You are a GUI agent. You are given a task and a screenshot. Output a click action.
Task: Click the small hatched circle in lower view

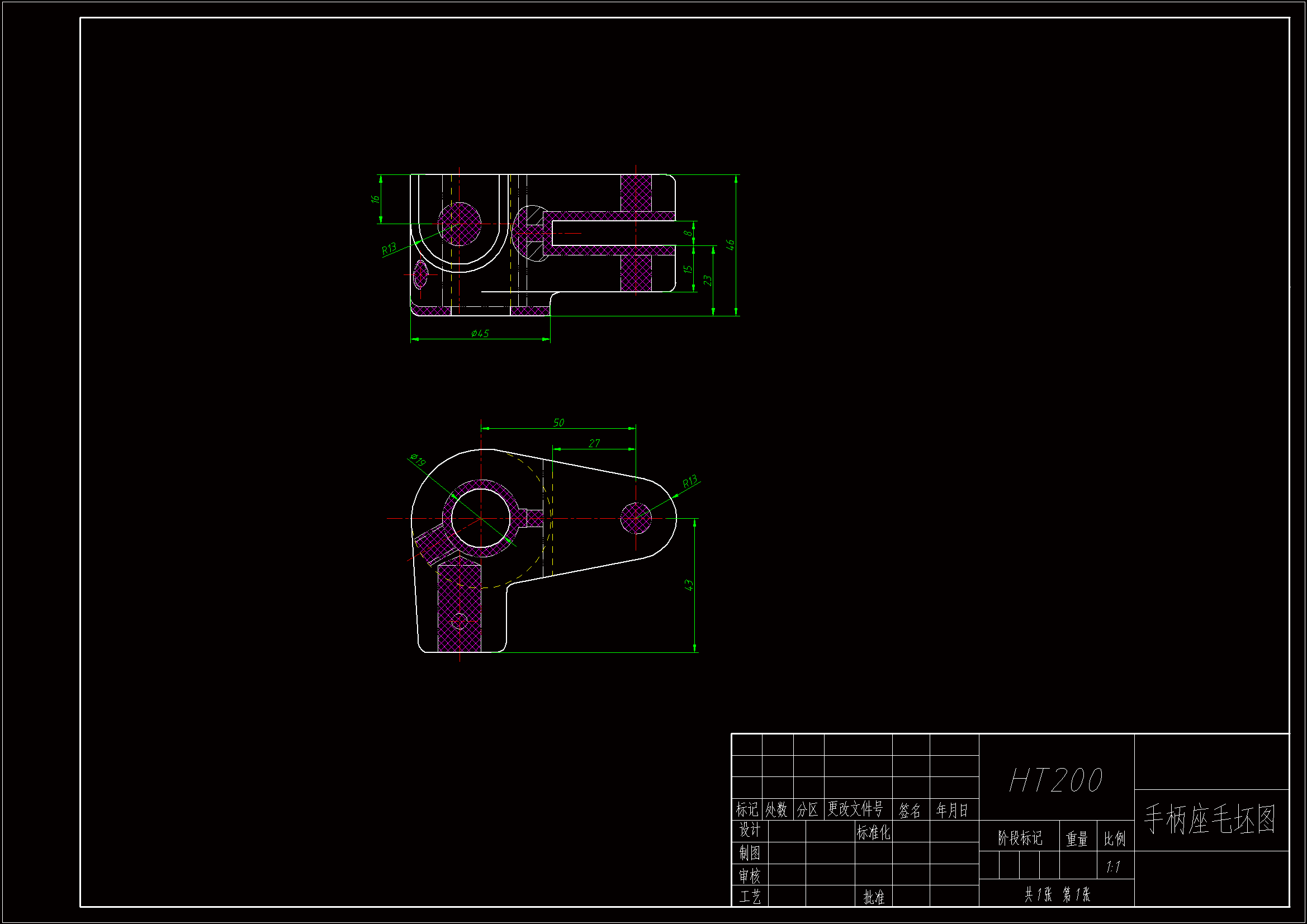click(x=635, y=519)
